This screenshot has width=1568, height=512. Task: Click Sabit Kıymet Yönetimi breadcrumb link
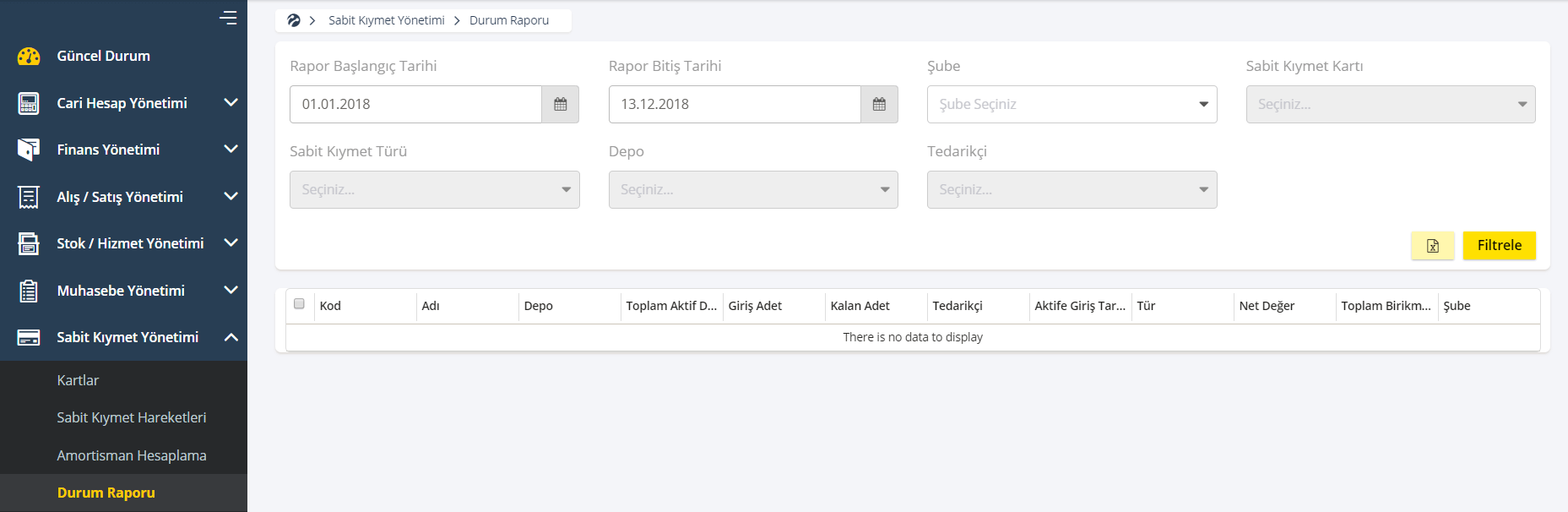point(387,20)
